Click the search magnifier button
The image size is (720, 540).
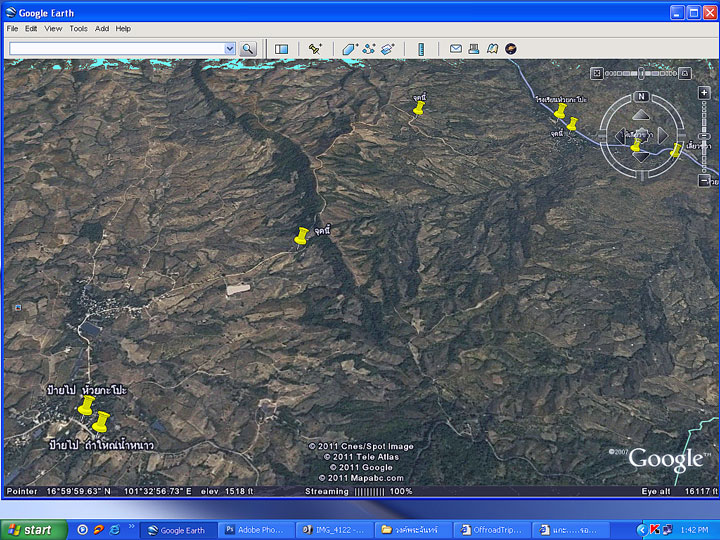coord(248,48)
